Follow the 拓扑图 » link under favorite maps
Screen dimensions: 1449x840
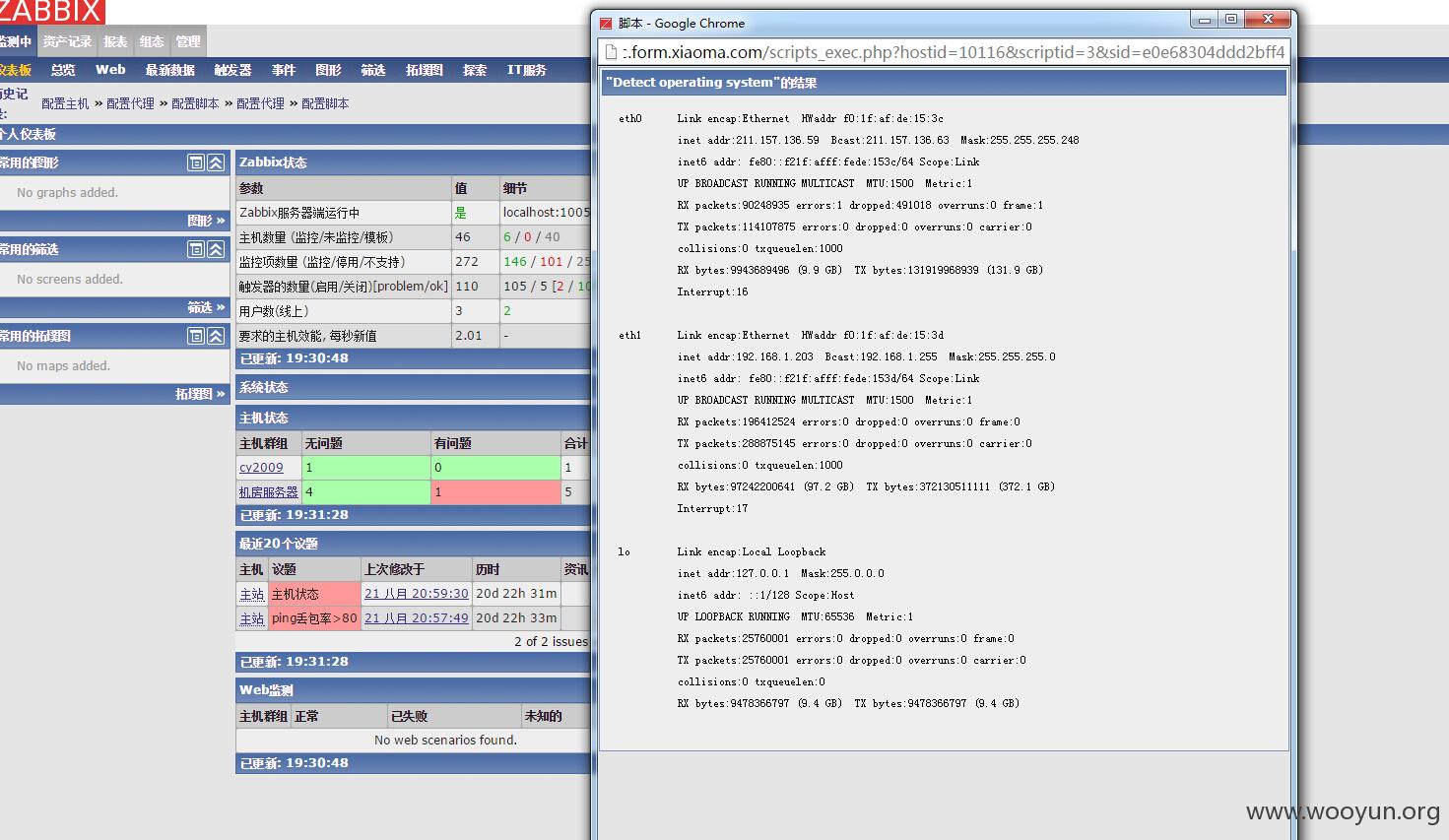(200, 394)
